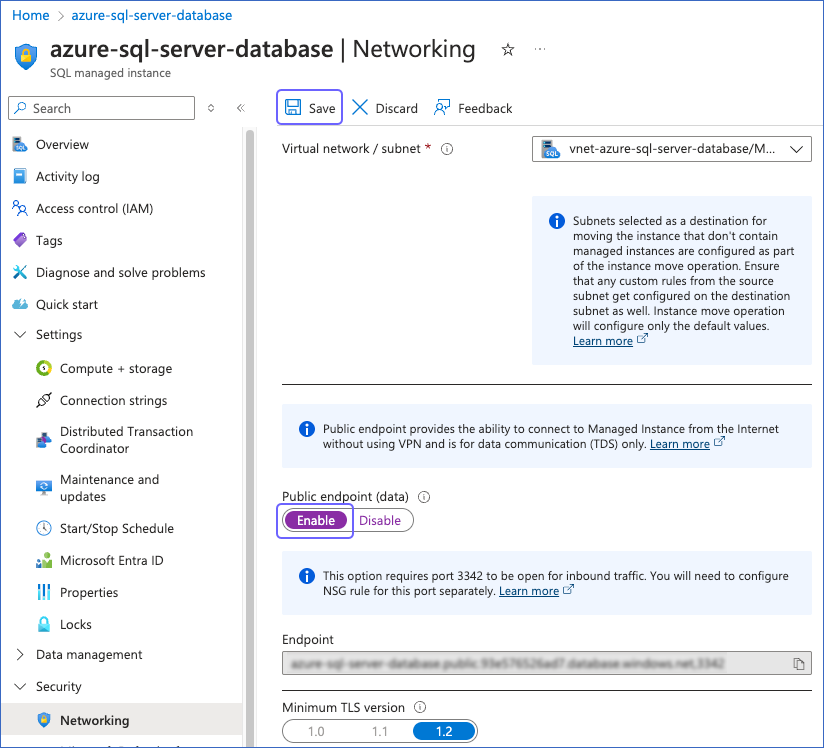Click the Networking shield icon in sidebar
This screenshot has height=748, width=824.
(x=44, y=720)
